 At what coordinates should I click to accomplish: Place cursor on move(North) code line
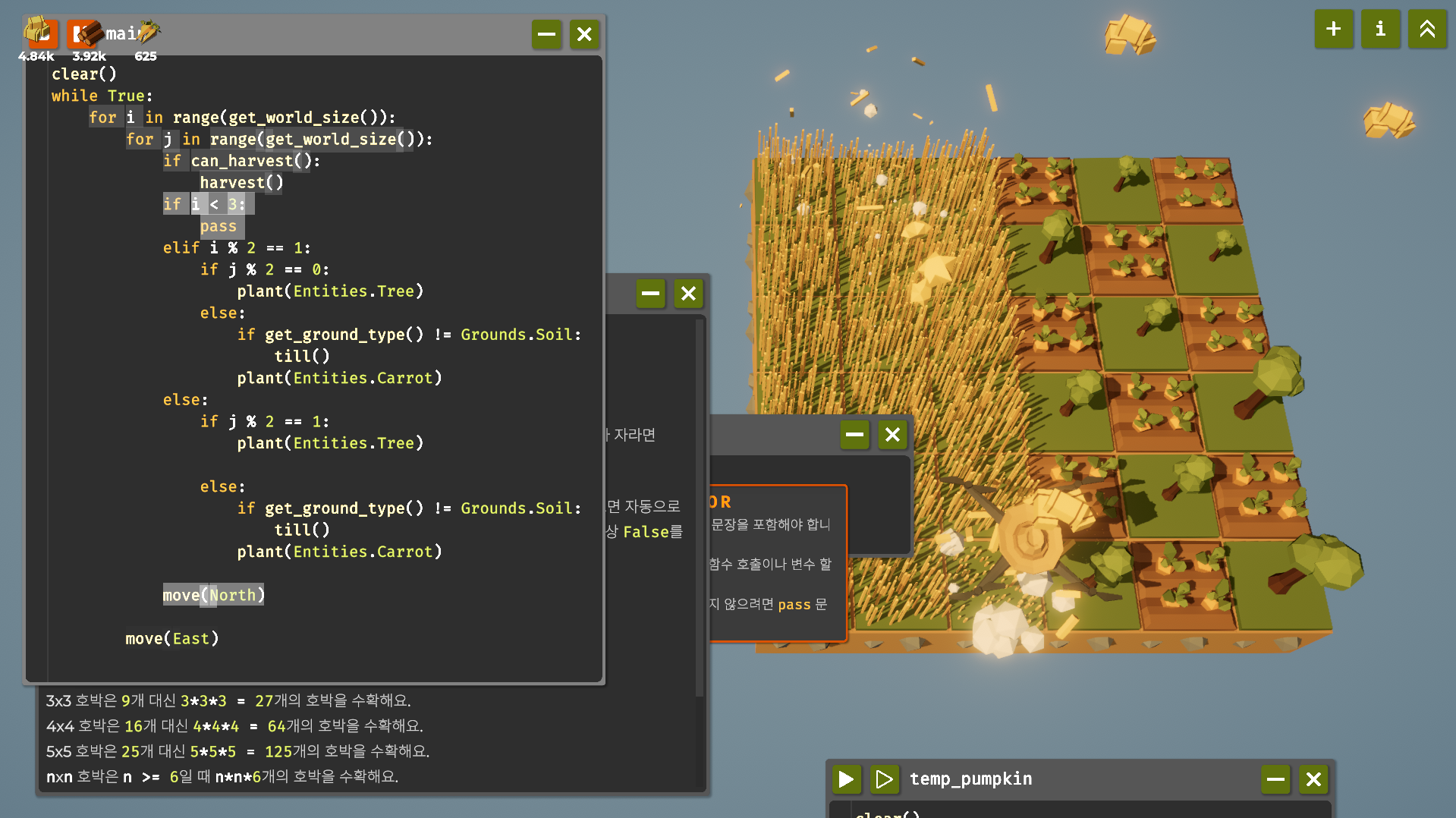[213, 595]
